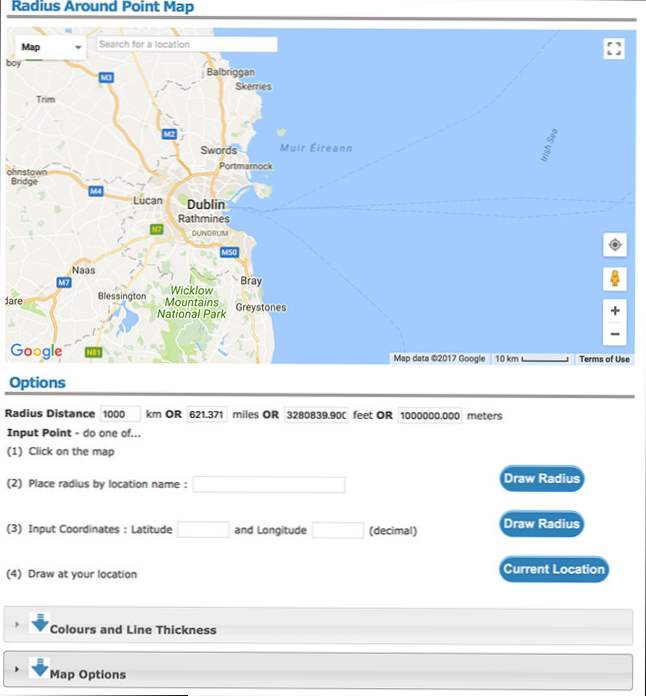
Task: Toggle fullscreen view of the map
Action: (x=614, y=48)
